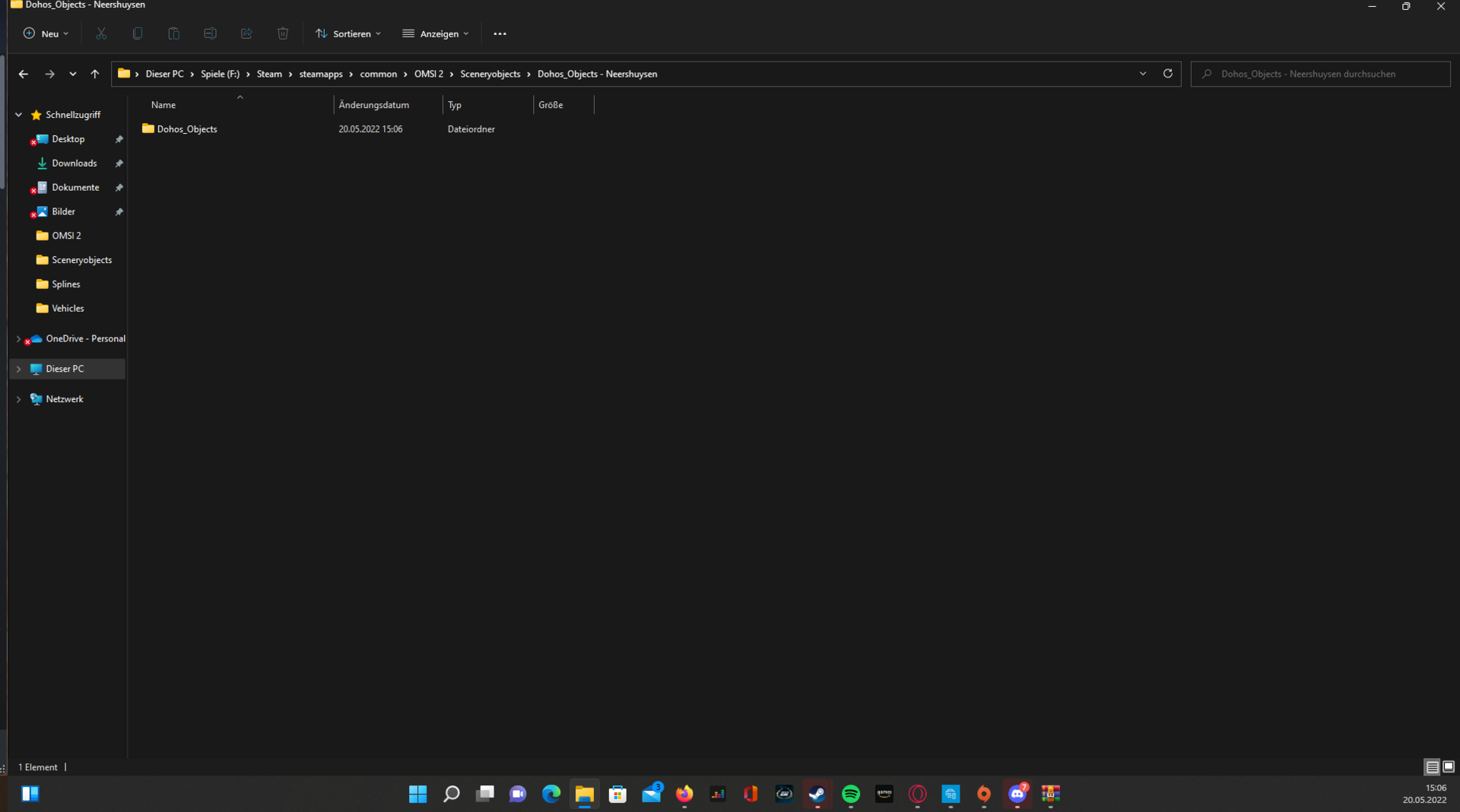Click the OMSI 2 breadcrumb segment
Image resolution: width=1460 pixels, height=812 pixels.
tap(428, 74)
